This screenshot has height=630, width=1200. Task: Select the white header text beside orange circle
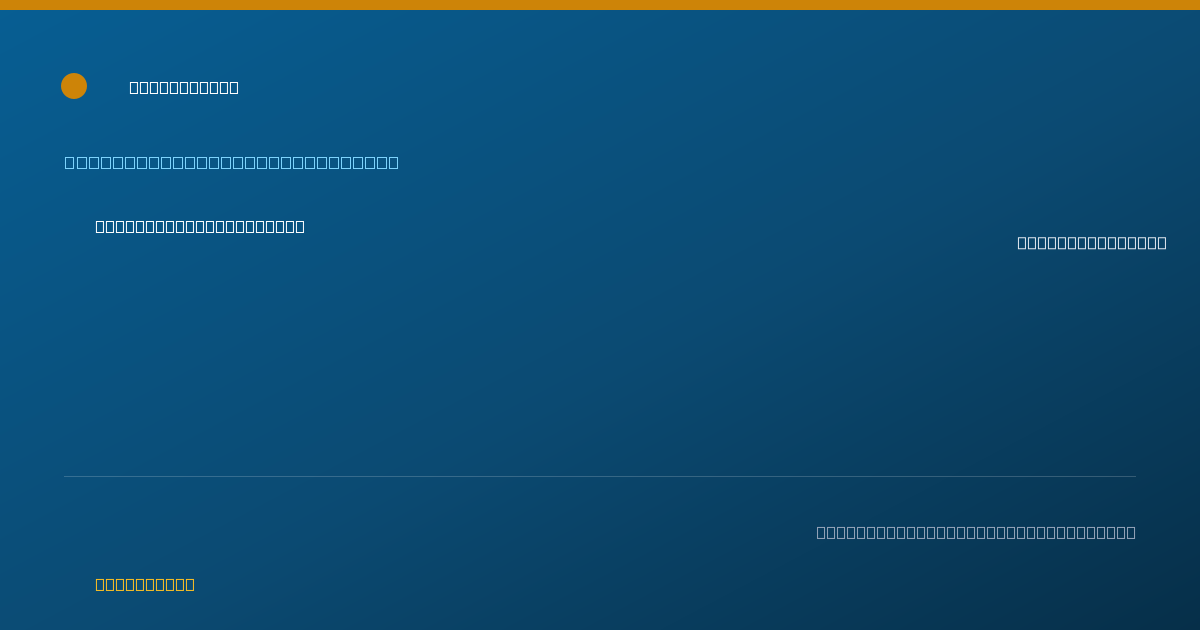tap(184, 87)
